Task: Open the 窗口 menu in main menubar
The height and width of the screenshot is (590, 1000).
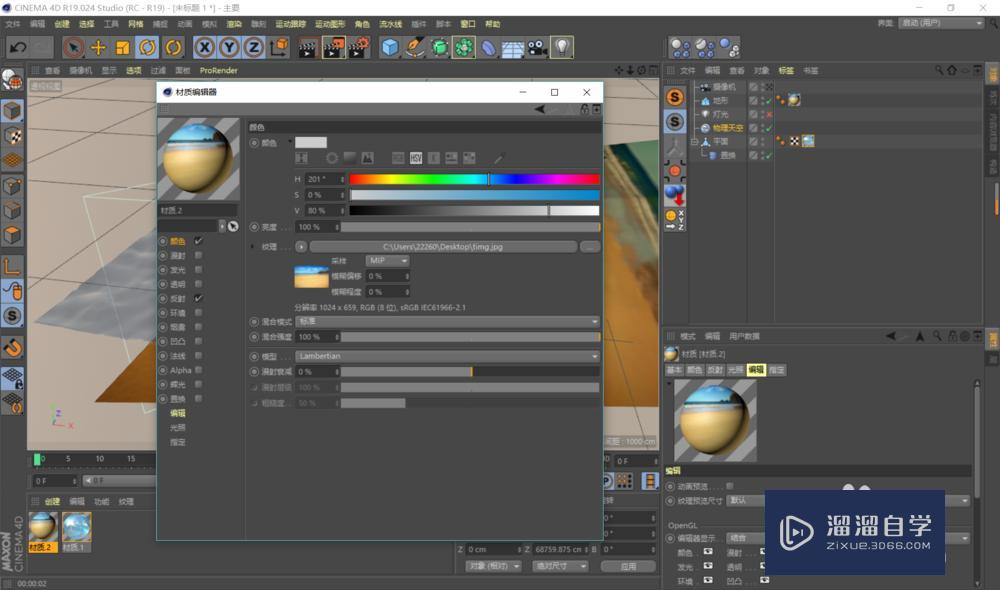Action: pyautogui.click(x=468, y=24)
